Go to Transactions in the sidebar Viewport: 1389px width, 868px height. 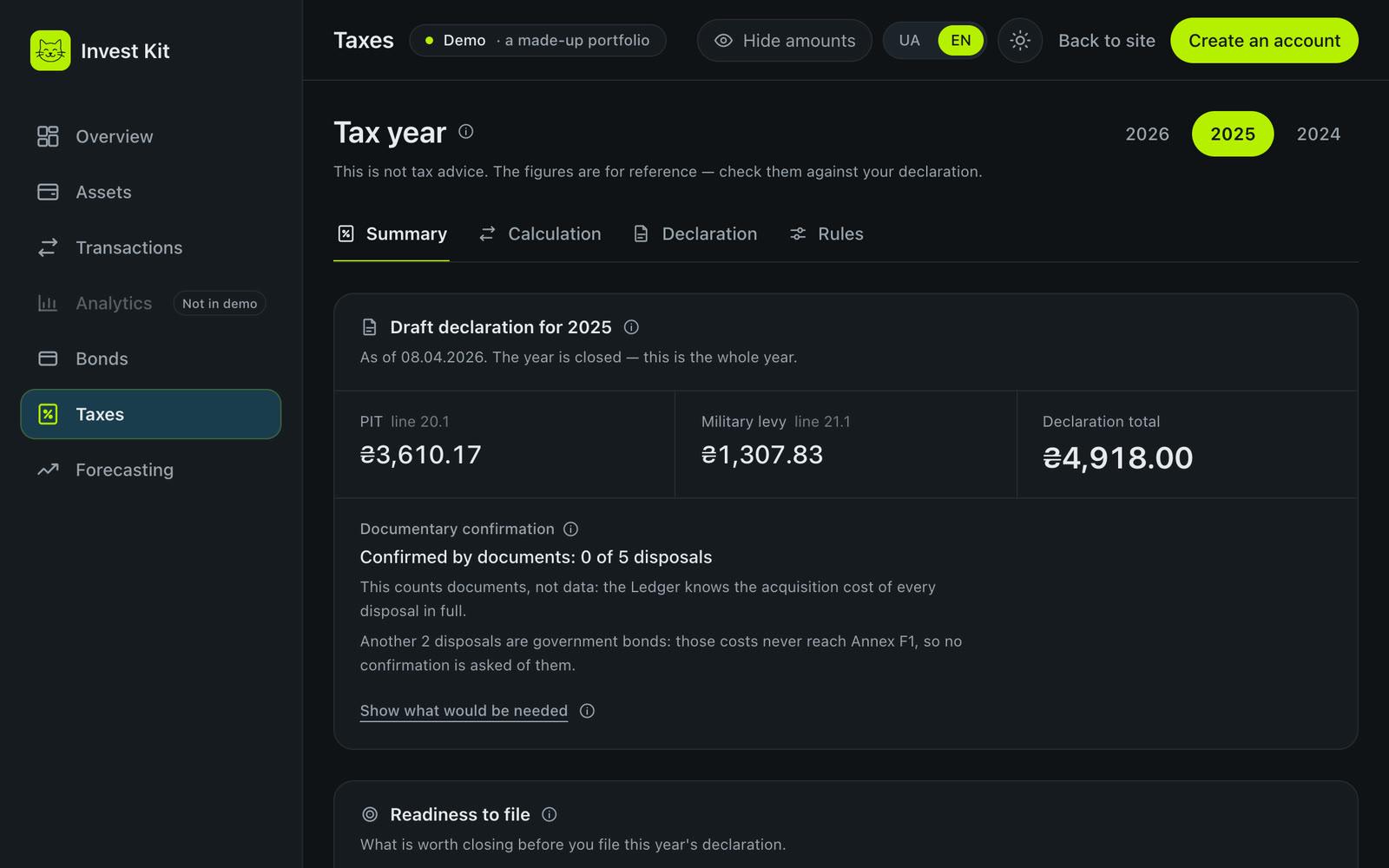[151, 247]
